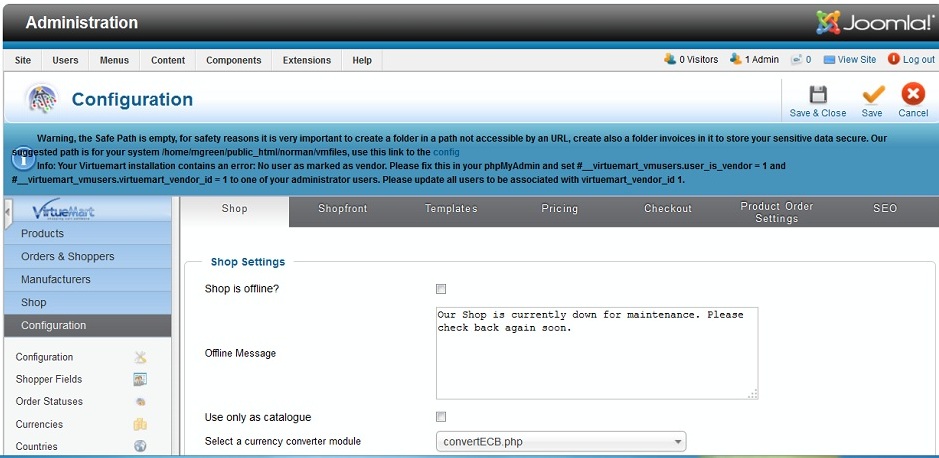Click the Countries globe icon
This screenshot has width=939, height=458.
point(140,446)
